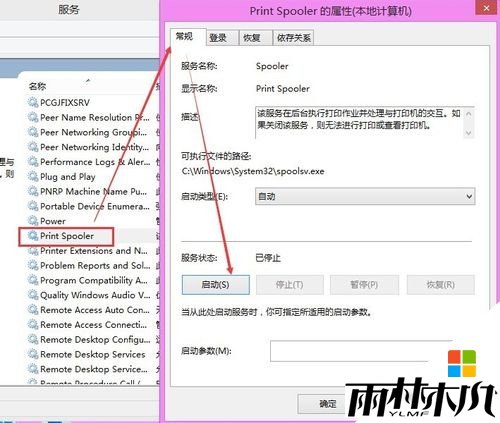Screen dimensions: 500x423
Task: Click the Remote Desktop Services gear icon
Action: pyautogui.click(x=33, y=354)
